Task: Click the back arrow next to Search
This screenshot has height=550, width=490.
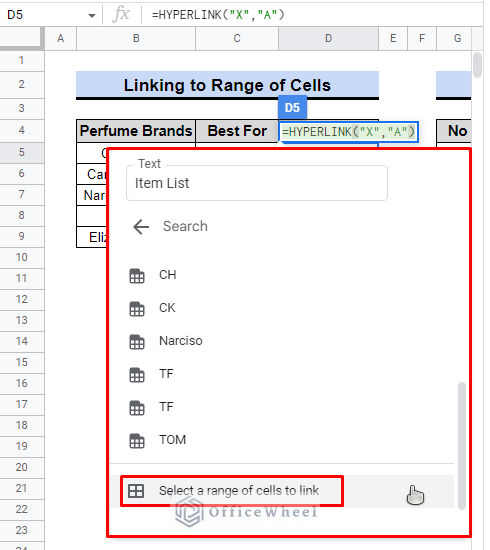Action: click(141, 227)
